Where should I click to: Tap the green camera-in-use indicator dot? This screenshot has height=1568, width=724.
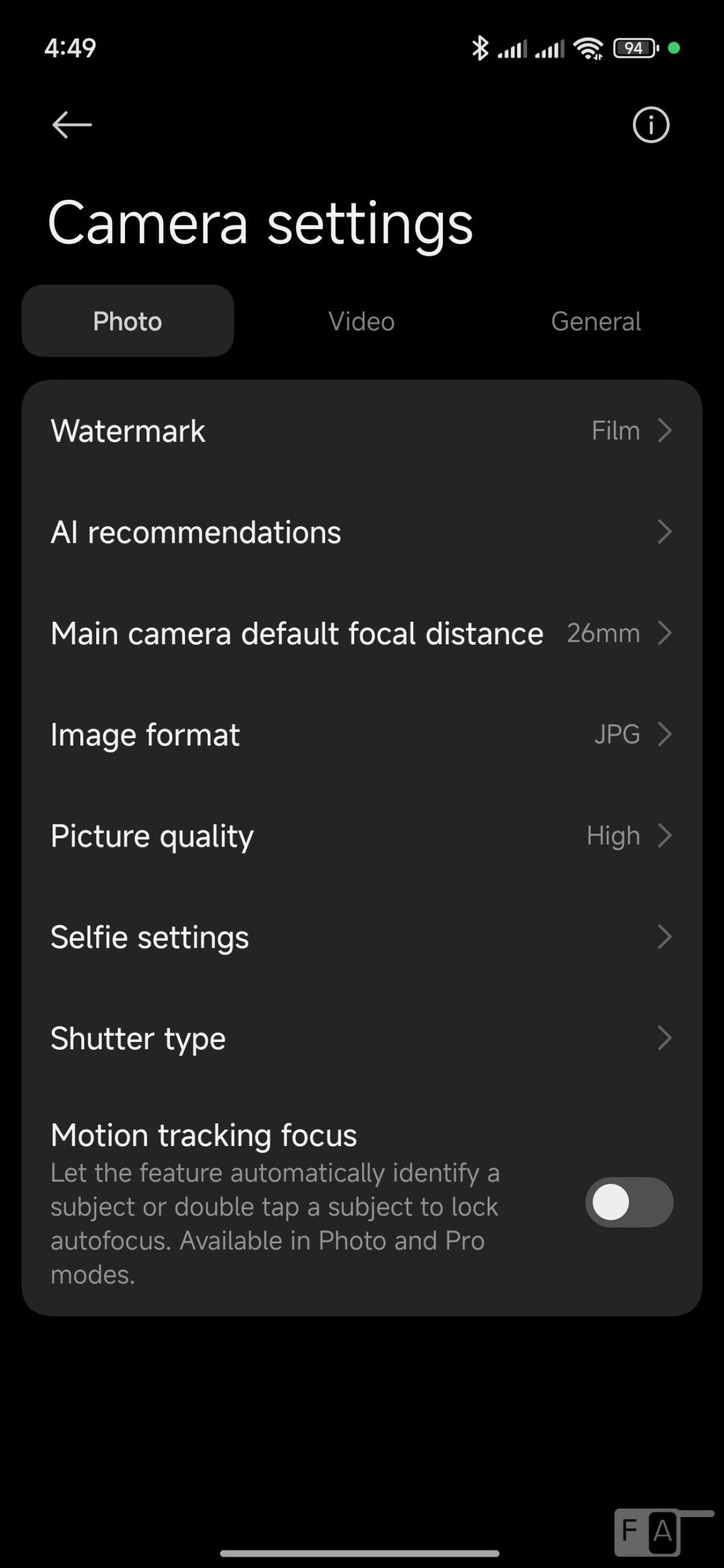(x=674, y=48)
